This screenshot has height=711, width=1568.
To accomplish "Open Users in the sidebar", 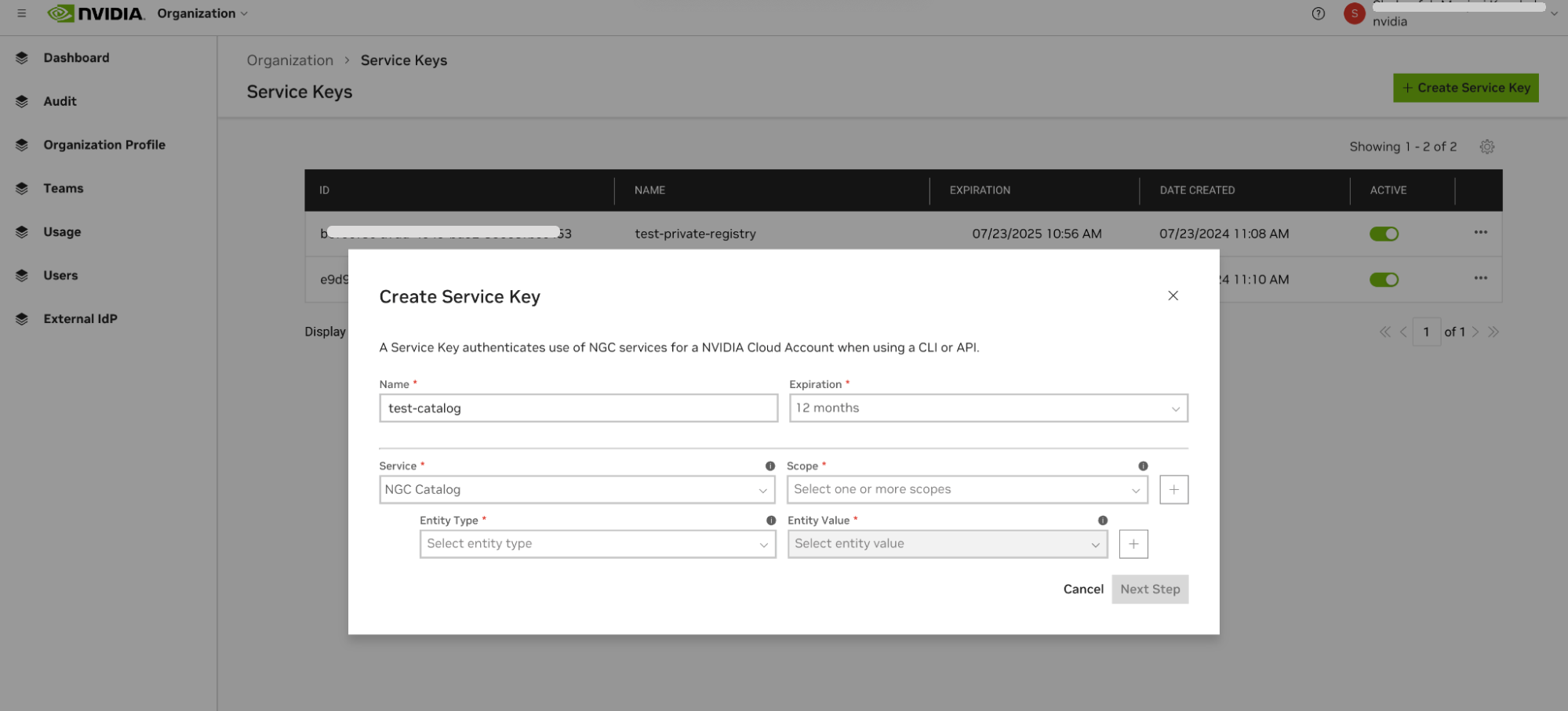I will pyautogui.click(x=60, y=275).
